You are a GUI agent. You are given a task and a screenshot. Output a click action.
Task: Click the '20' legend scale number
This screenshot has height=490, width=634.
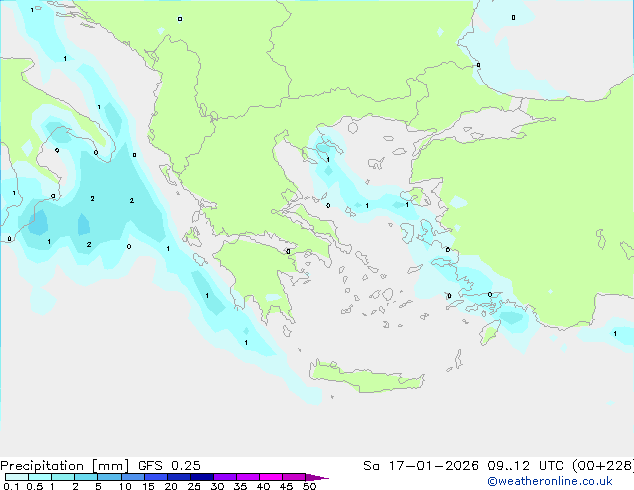[x=171, y=486]
